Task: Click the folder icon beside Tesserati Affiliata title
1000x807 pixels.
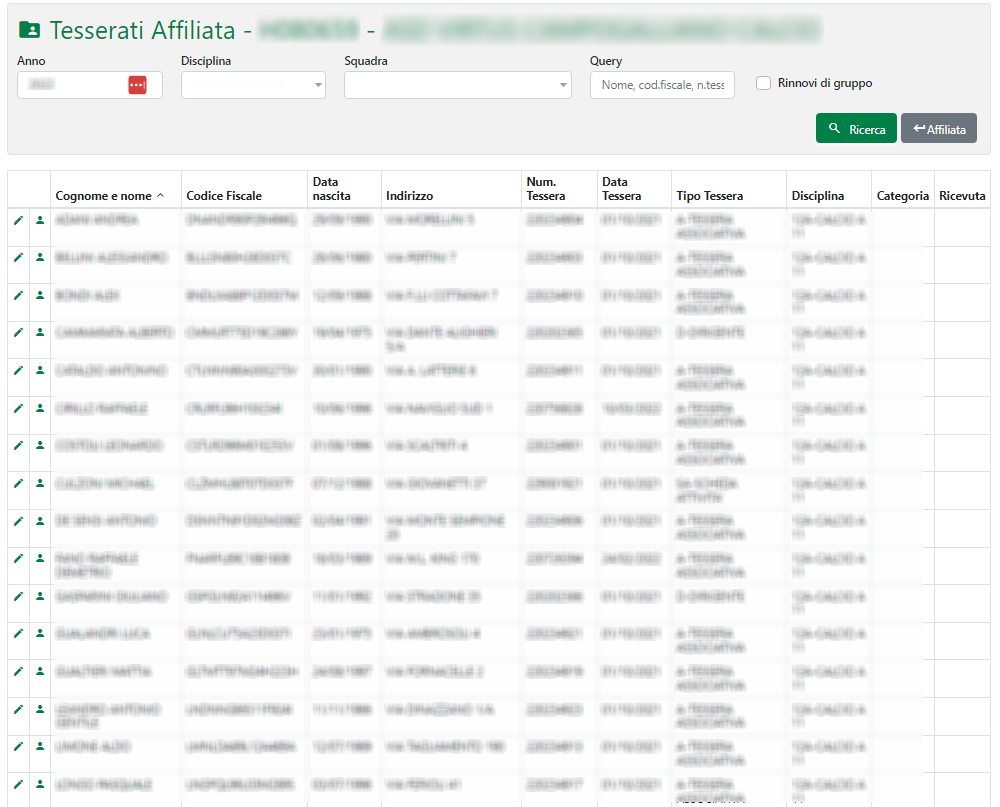Action: (30, 31)
